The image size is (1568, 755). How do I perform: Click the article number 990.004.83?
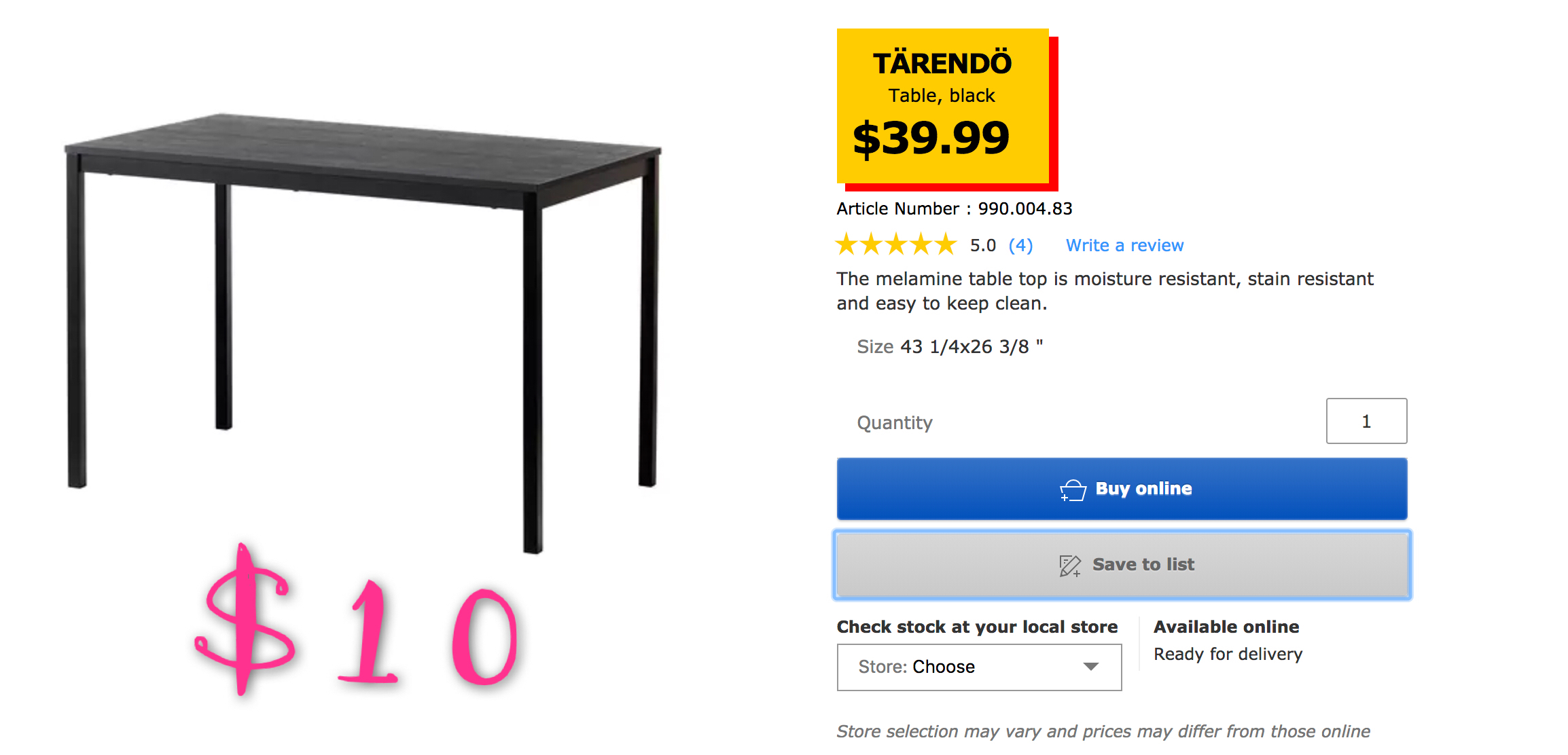1024,208
